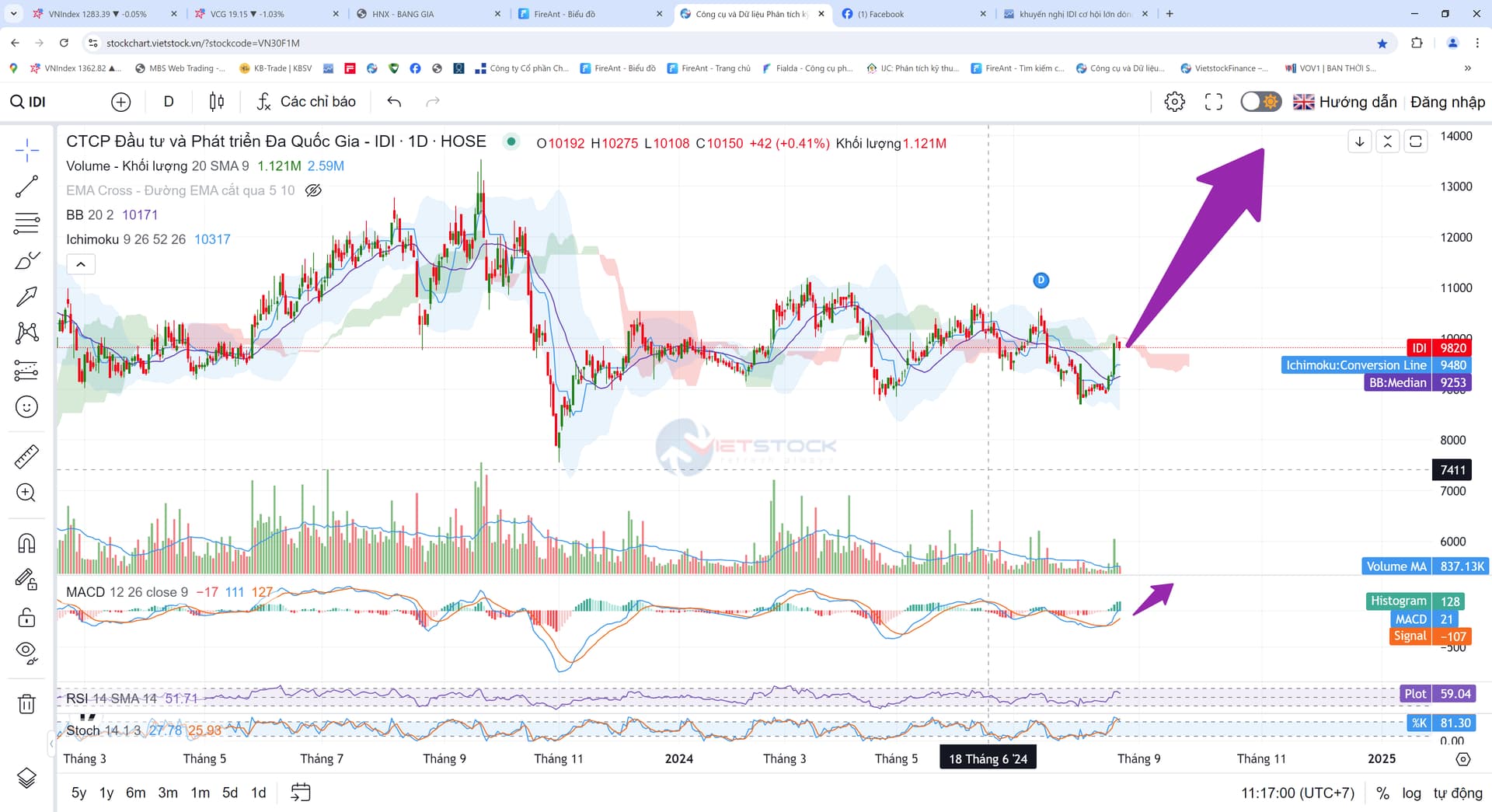Viewport: 1492px width, 812px height.
Task: Select the 1m time range
Action: pos(200,793)
